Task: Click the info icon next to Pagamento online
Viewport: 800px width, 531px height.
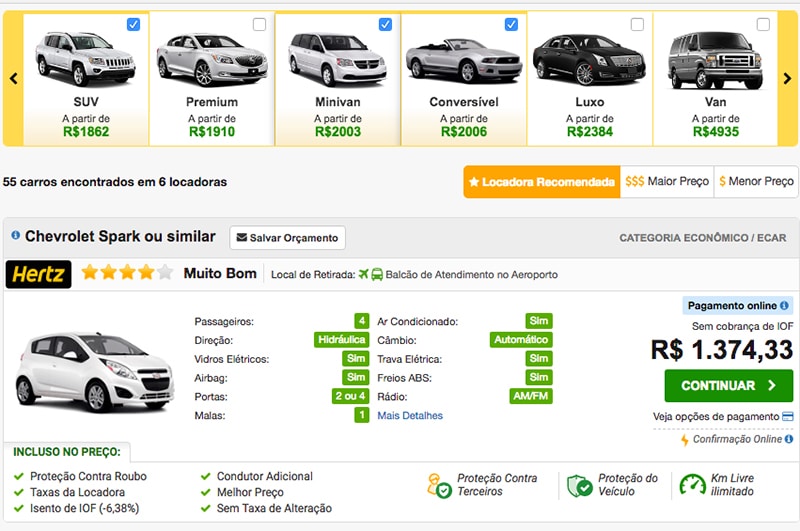Action: 787,306
